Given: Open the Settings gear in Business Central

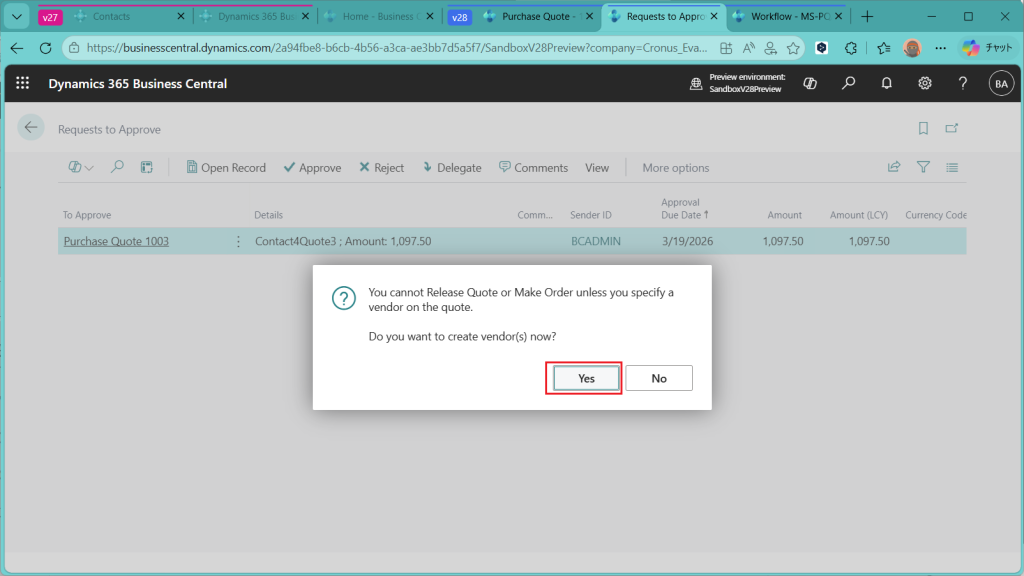Looking at the screenshot, I should (925, 84).
